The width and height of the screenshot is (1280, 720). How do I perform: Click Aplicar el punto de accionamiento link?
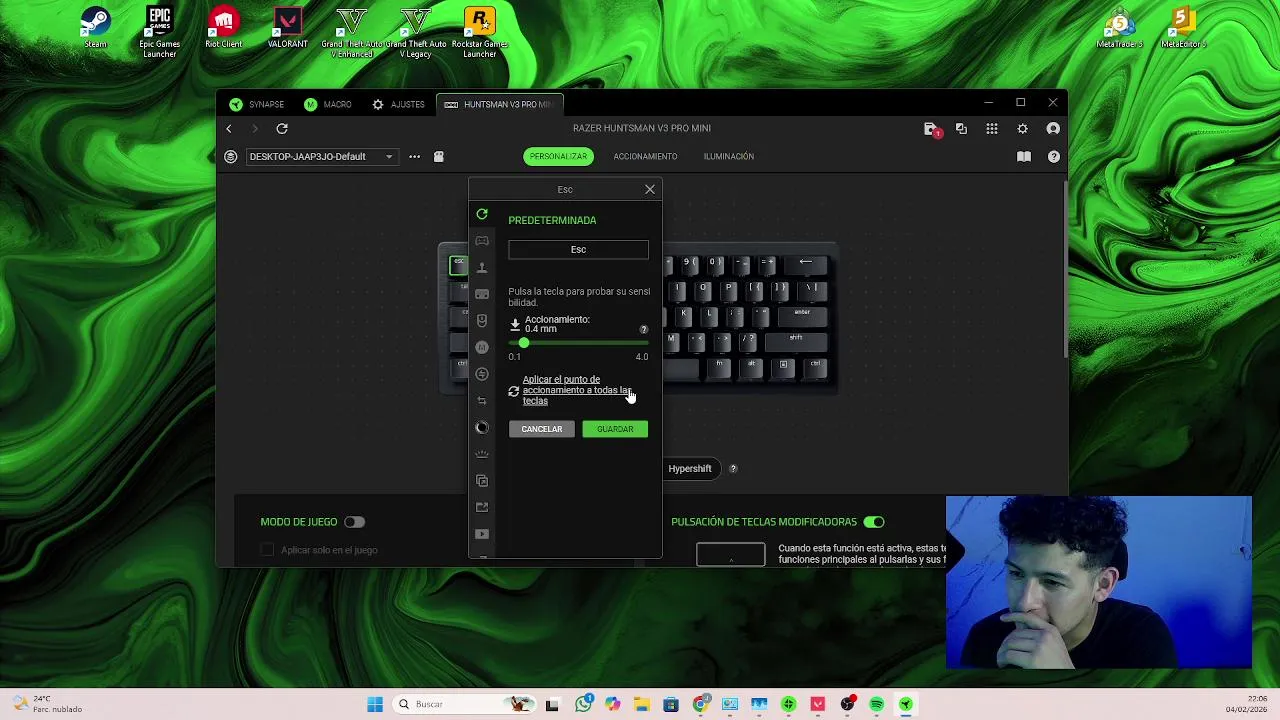(x=576, y=390)
